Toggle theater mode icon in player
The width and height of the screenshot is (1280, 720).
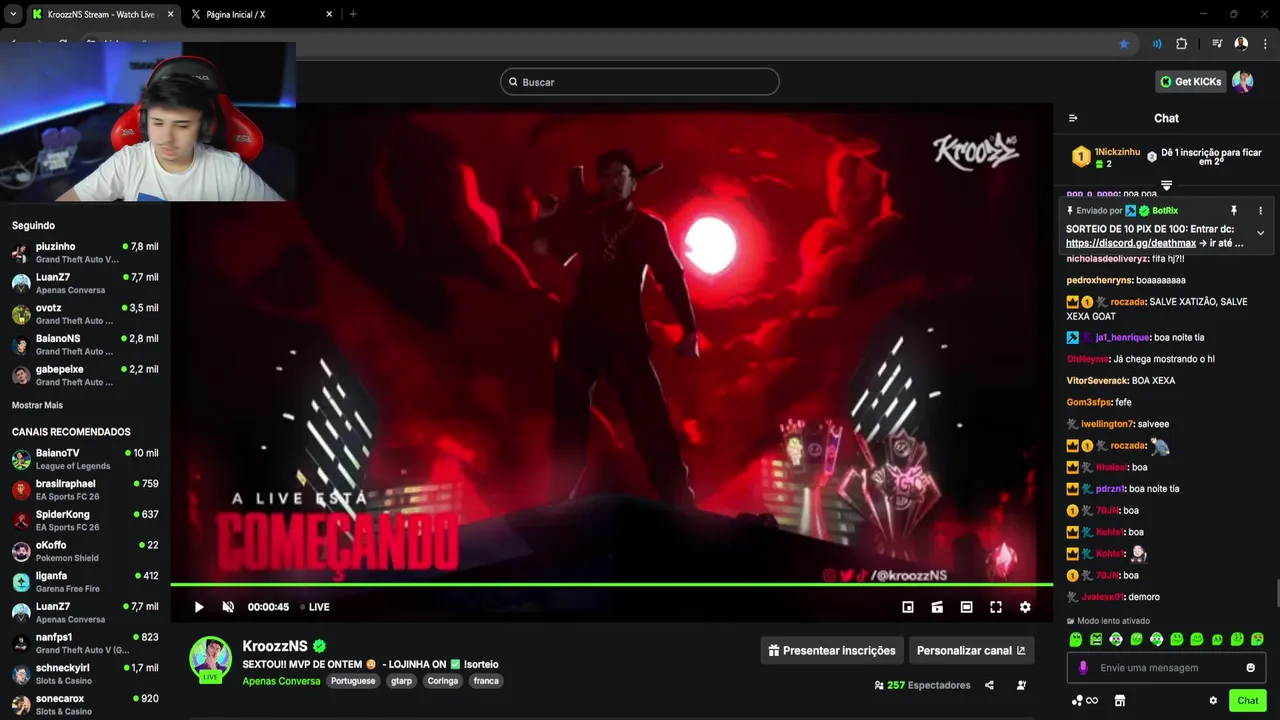coord(966,607)
